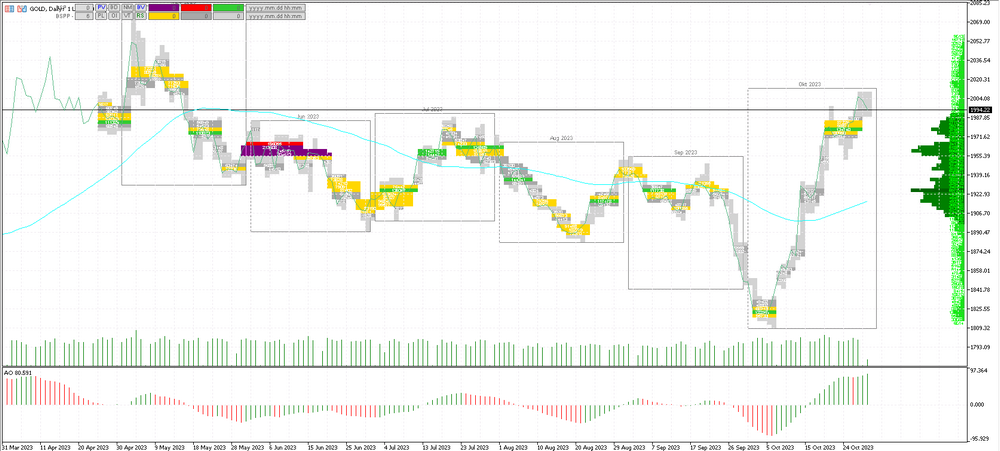The width and height of the screenshot is (1000, 451).
Task: Click the 24 Oct 2023 date axis label
Action: (858, 447)
